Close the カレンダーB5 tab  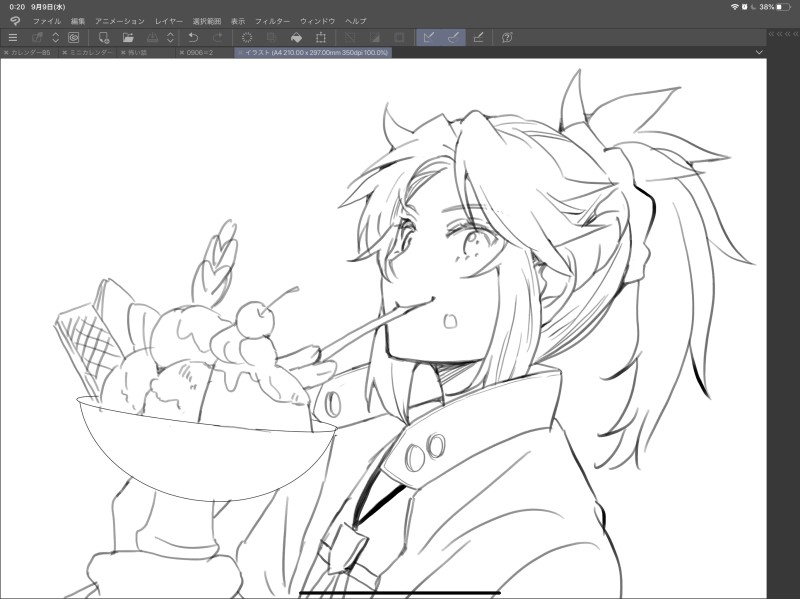coord(6,53)
